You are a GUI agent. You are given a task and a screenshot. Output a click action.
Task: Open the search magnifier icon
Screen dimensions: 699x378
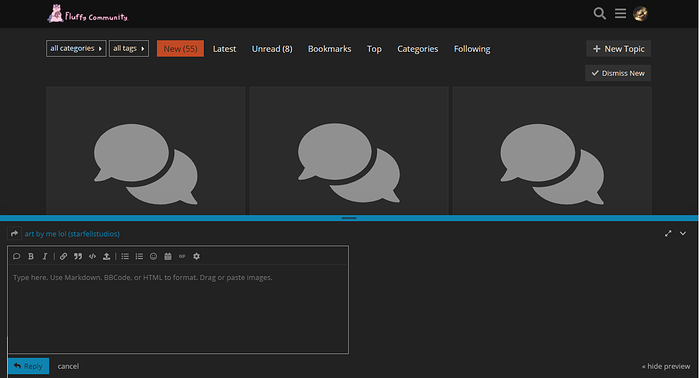click(x=600, y=13)
